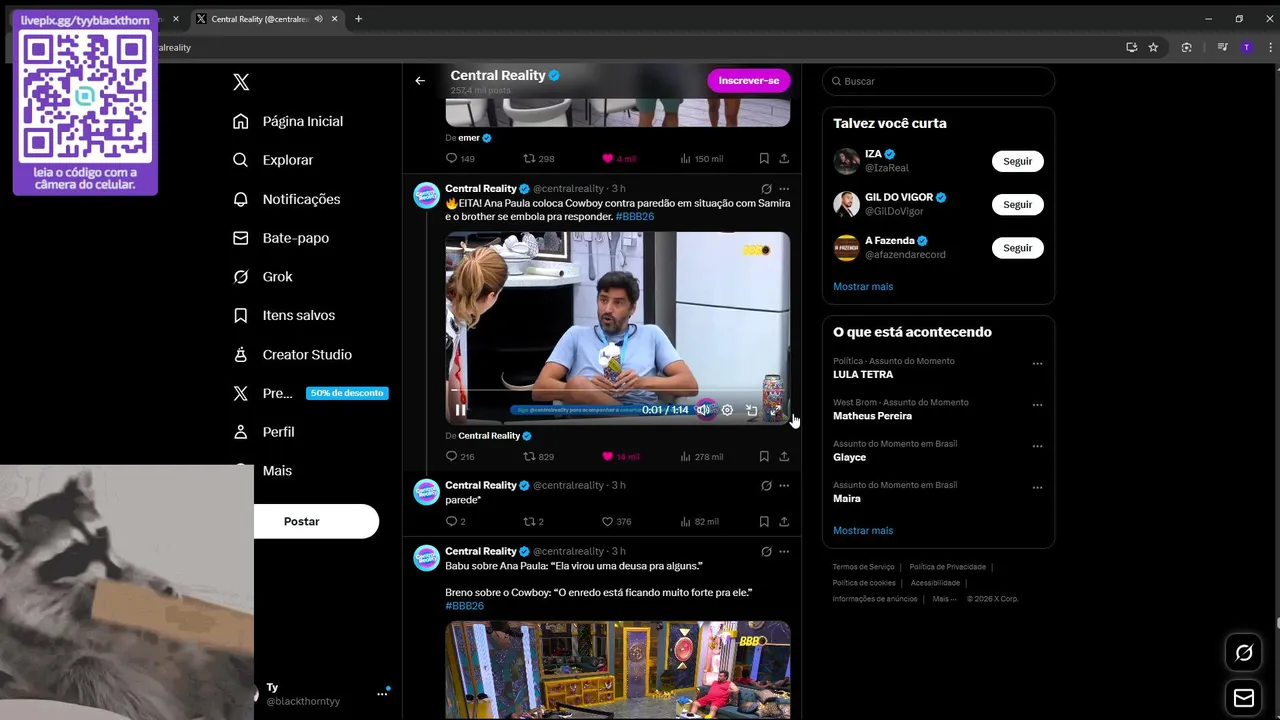1280x720 pixels.
Task: Open Notificações in the sidebar
Action: (x=287, y=199)
